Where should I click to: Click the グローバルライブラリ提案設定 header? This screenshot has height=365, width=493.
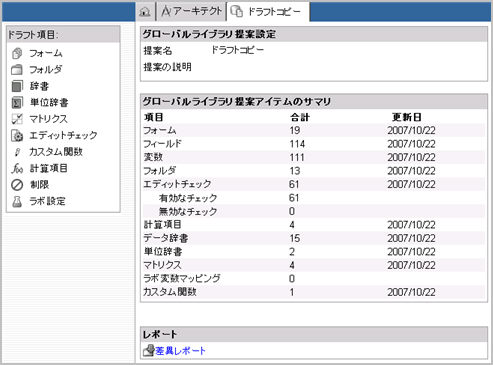[314, 34]
